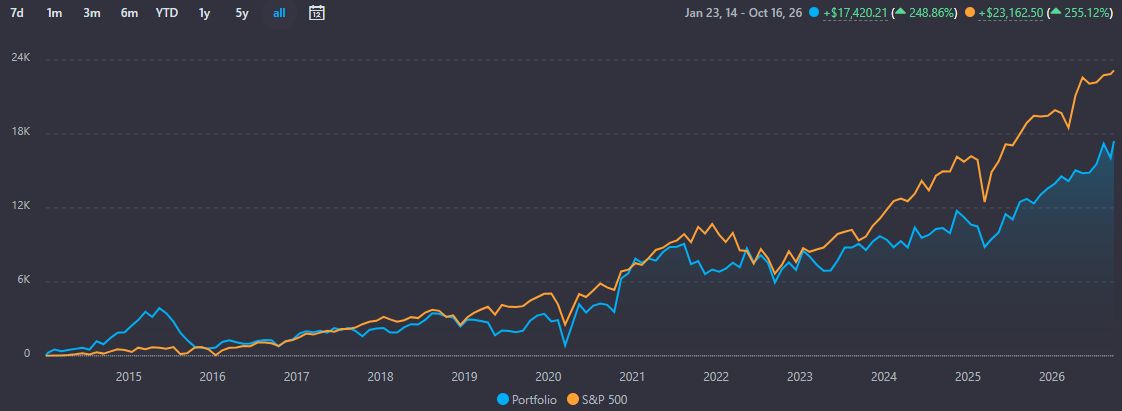1122x411 pixels.
Task: Toggle the Portfolio series in legend
Action: click(x=526, y=400)
